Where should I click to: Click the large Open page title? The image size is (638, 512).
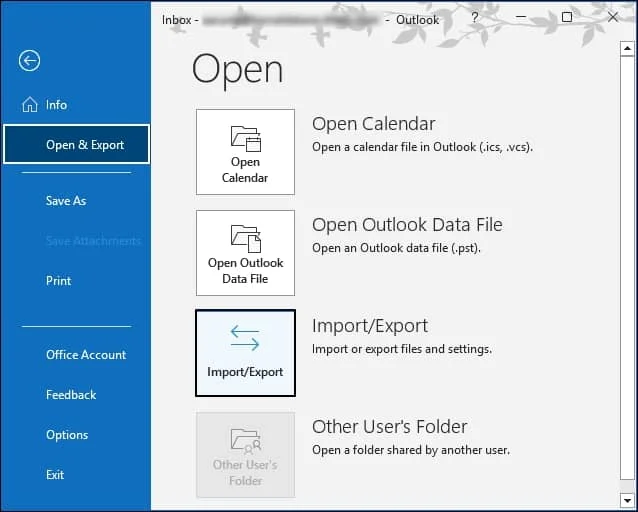[237, 70]
